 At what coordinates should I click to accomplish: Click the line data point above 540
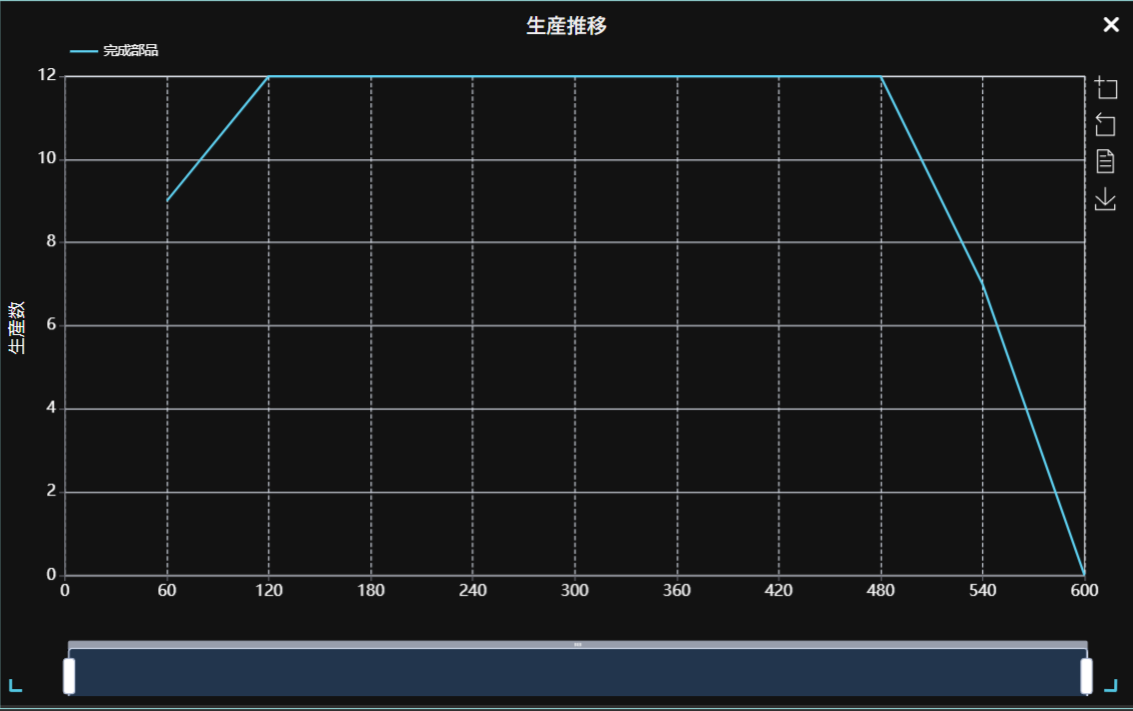[983, 284]
